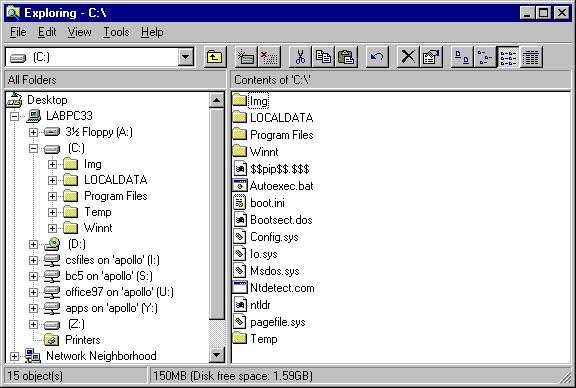Select the Printers folder icon
Viewport: 576px width, 388px height.
coord(52,340)
